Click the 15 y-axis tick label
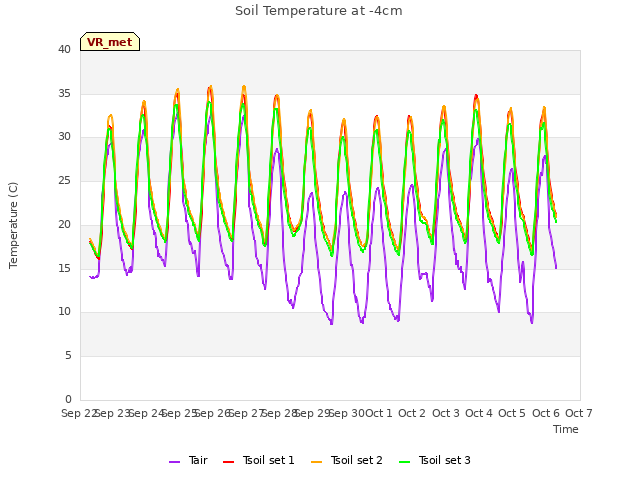The image size is (640, 480). [64, 268]
